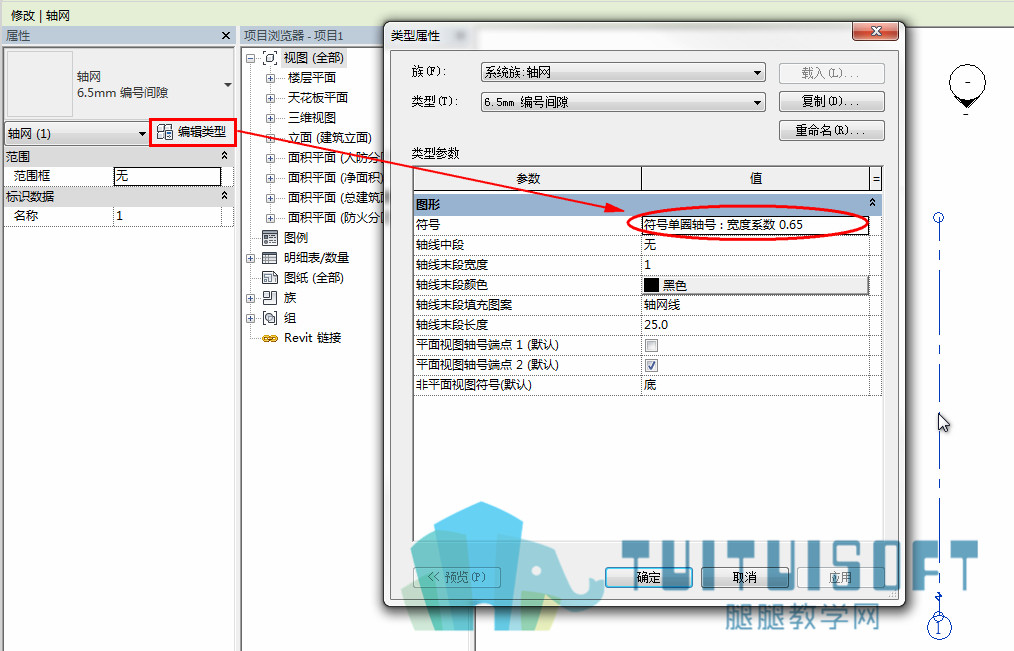Expand the 面积平面 (防火分 tree node
1014x651 pixels.
[270, 218]
